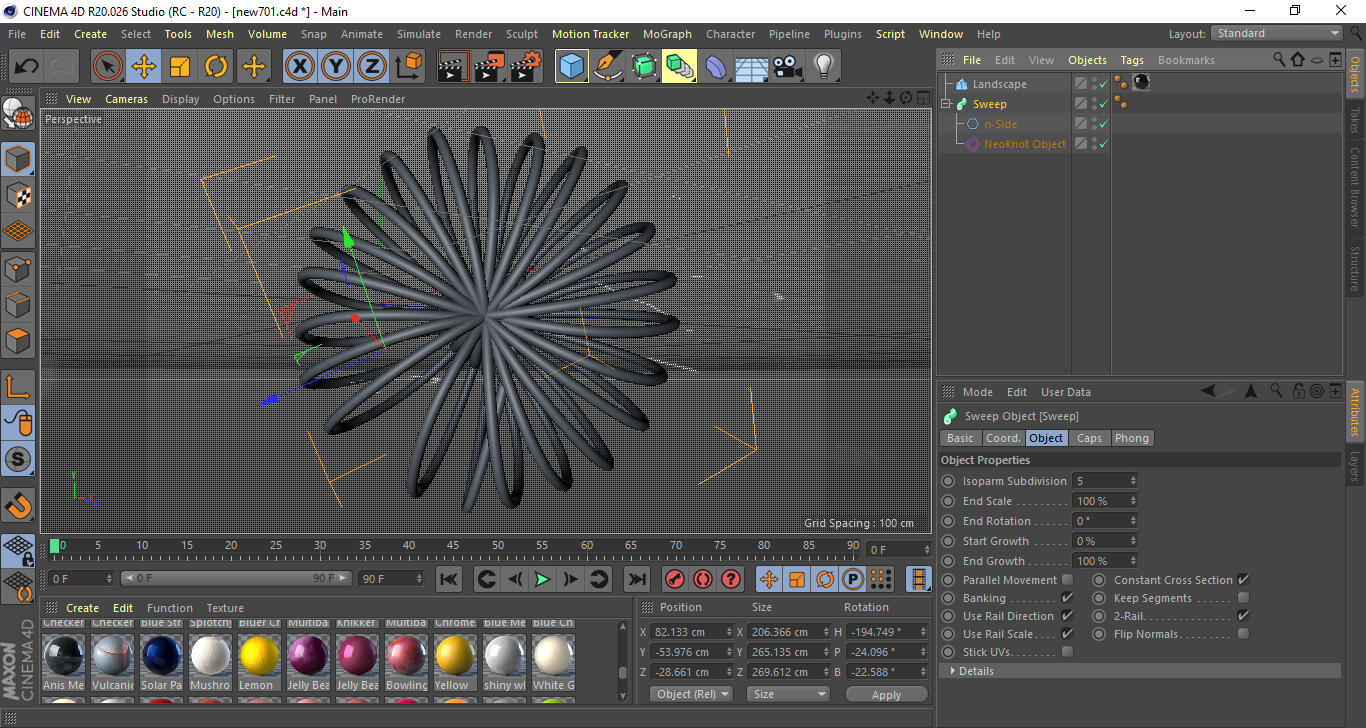1366x728 pixels.
Task: Click the Coordinate System icon
Action: click(409, 67)
